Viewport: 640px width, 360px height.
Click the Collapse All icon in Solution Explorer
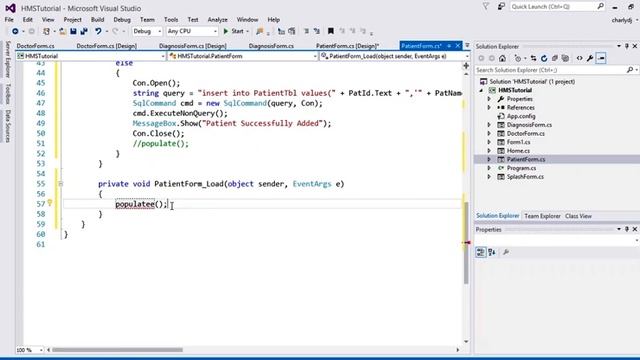pyautogui.click(x=554, y=58)
